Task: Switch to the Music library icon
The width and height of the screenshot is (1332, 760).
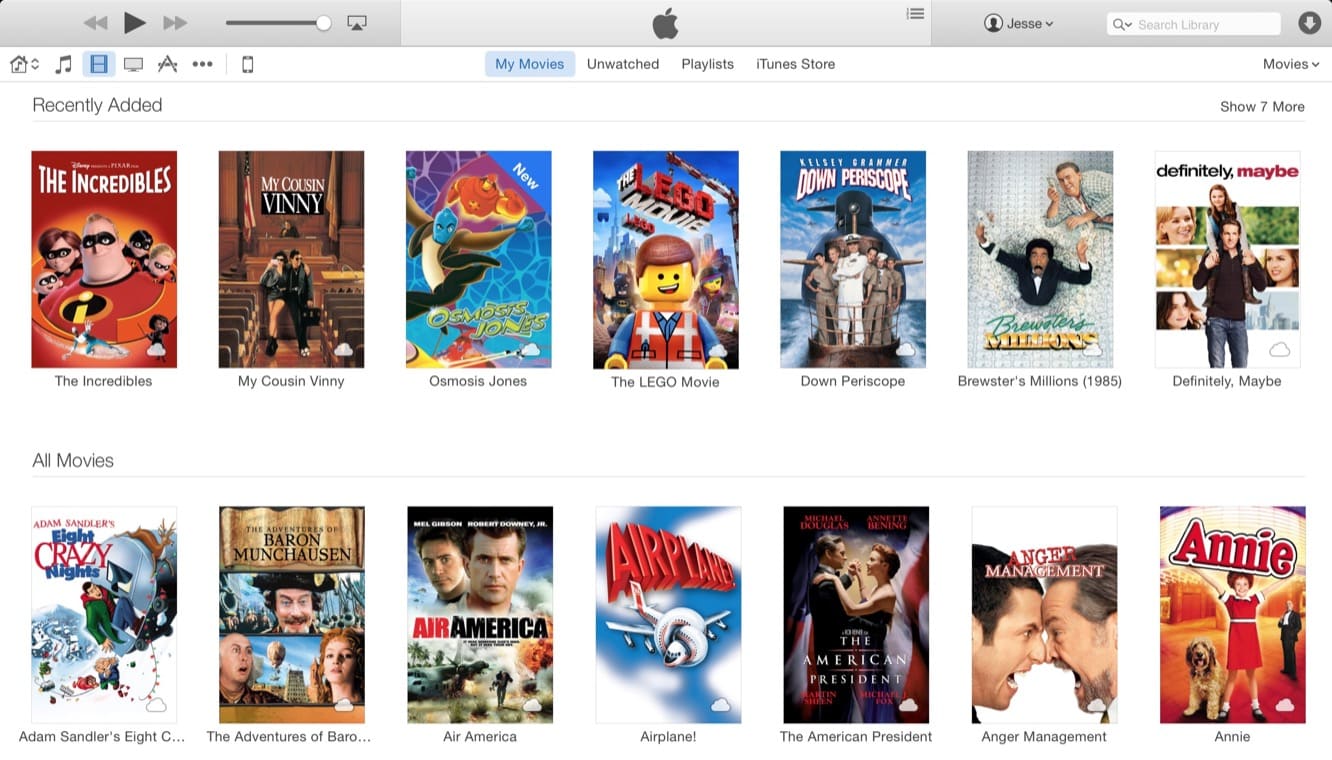Action: 63,64
